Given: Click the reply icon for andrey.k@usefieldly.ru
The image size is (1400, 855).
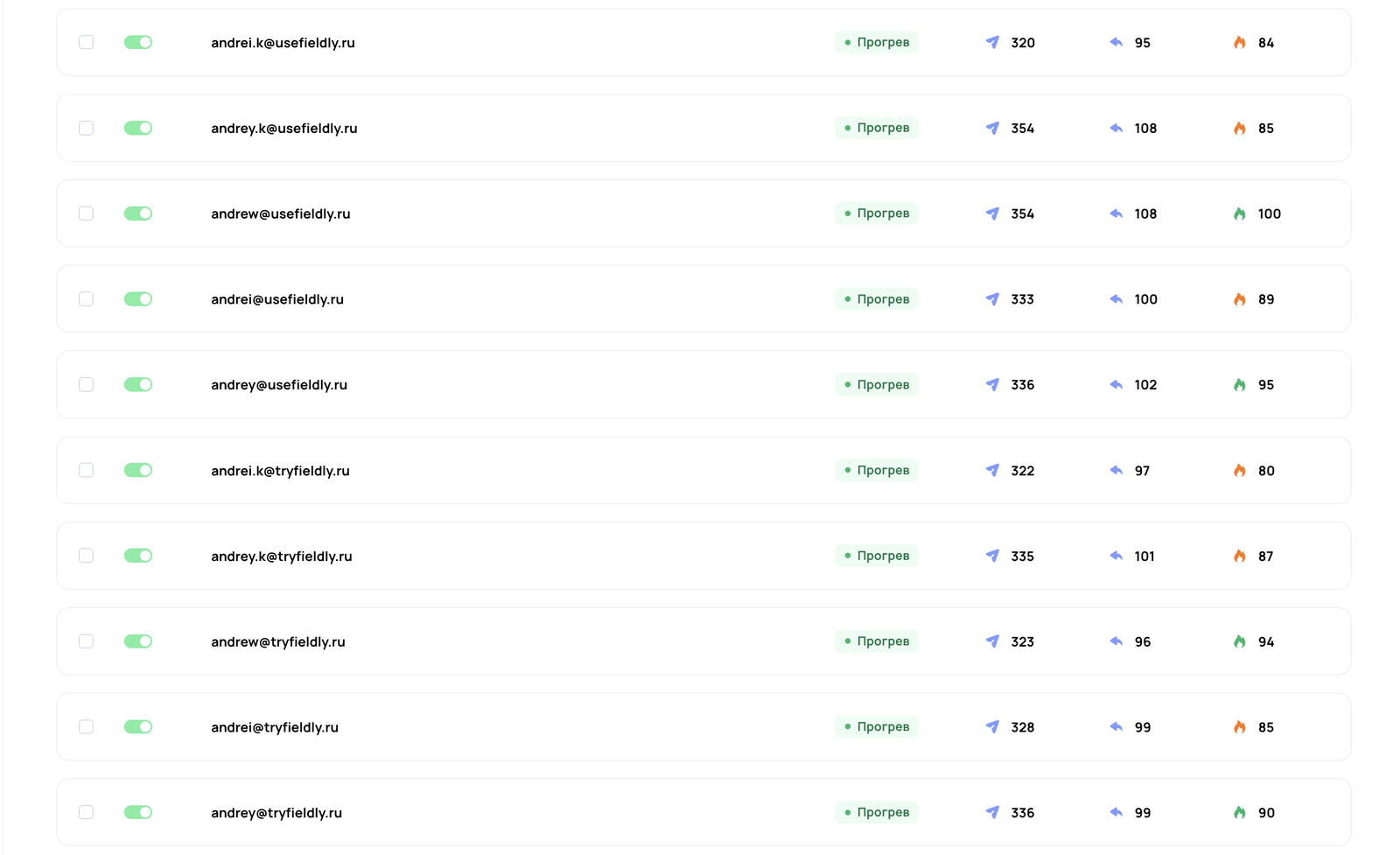Looking at the screenshot, I should pyautogui.click(x=1116, y=128).
